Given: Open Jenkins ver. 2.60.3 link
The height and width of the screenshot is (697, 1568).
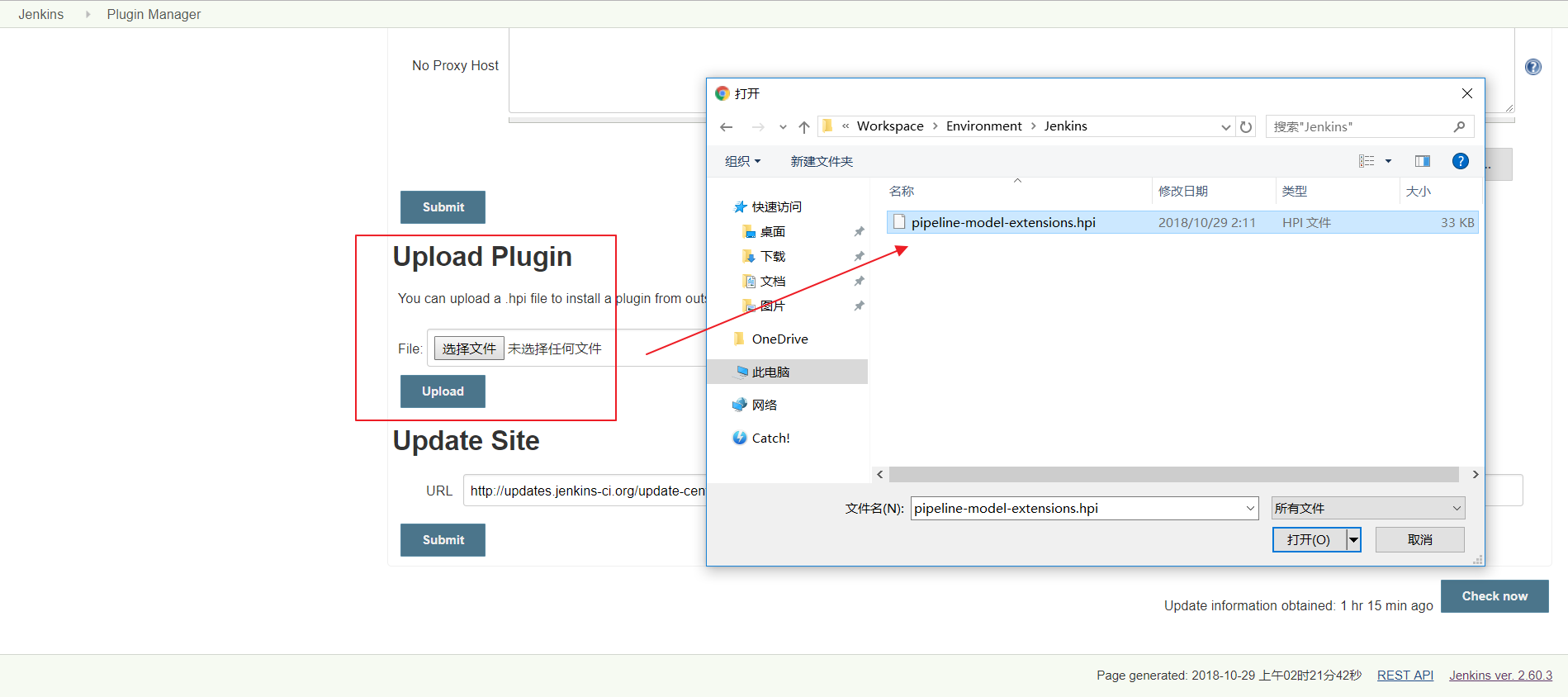Looking at the screenshot, I should [x=1500, y=676].
